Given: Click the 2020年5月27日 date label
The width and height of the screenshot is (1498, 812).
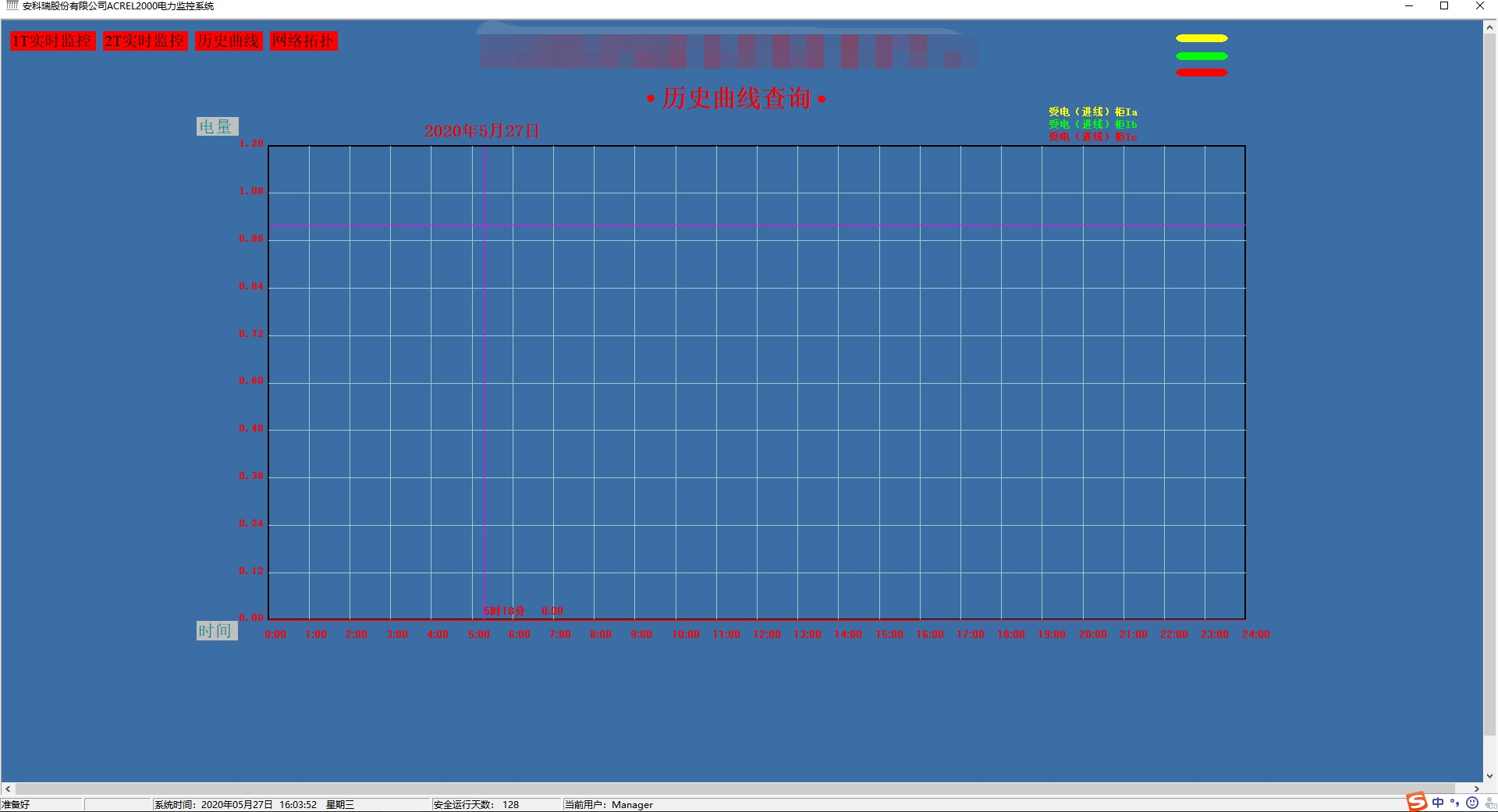Looking at the screenshot, I should coord(481,131).
